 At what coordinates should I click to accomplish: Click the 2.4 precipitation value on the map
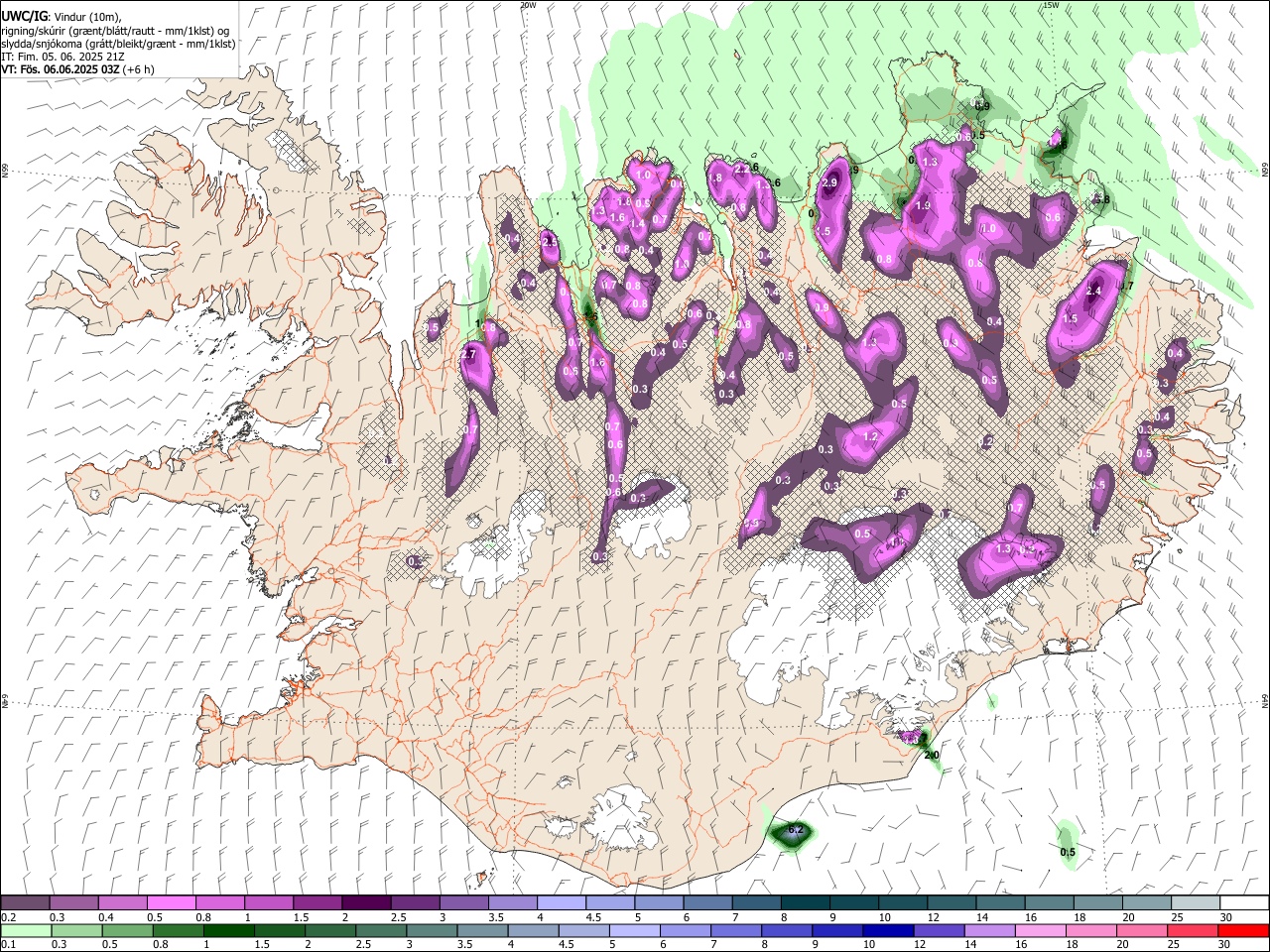pos(1094,292)
